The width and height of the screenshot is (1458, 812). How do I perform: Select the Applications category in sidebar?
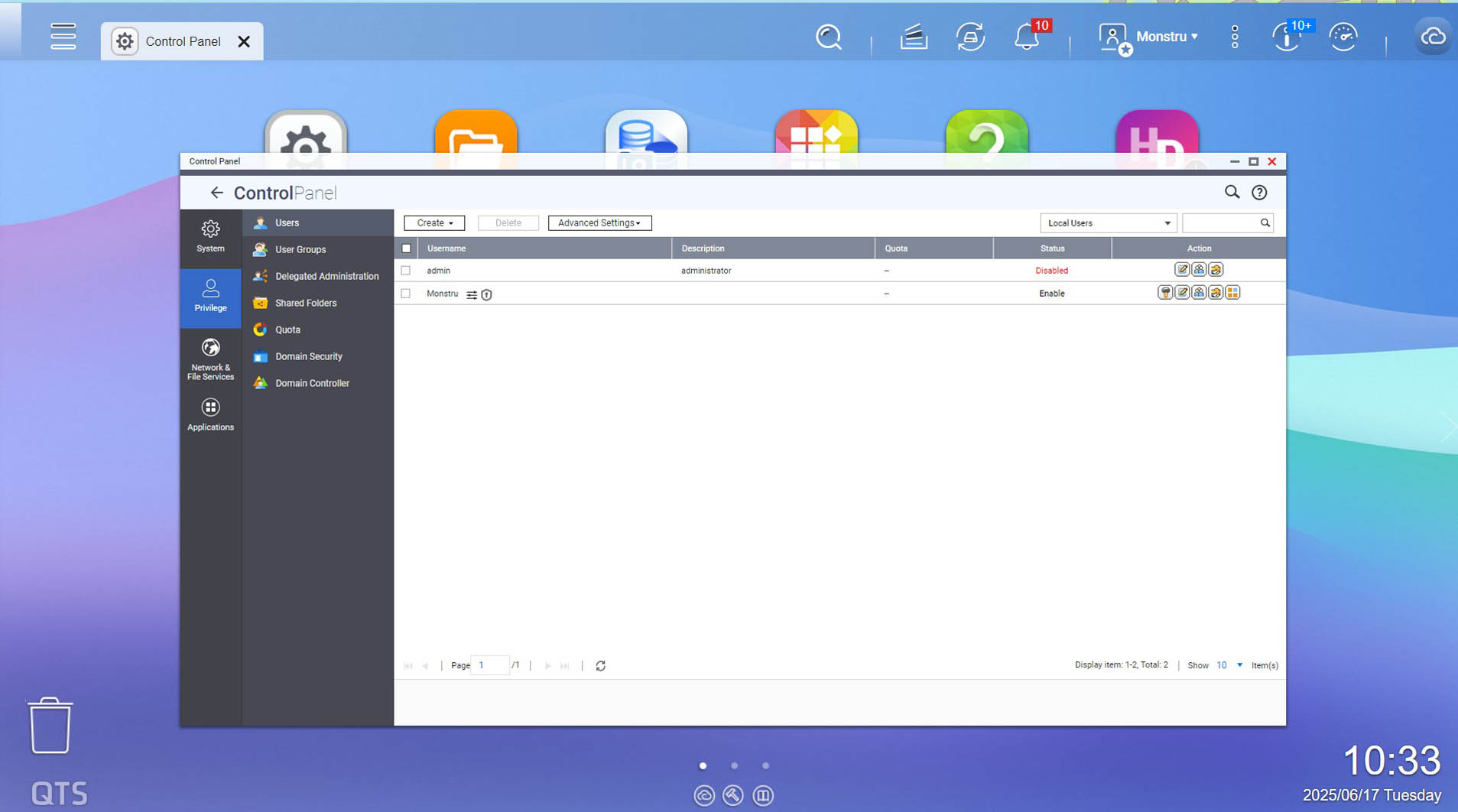tap(210, 415)
